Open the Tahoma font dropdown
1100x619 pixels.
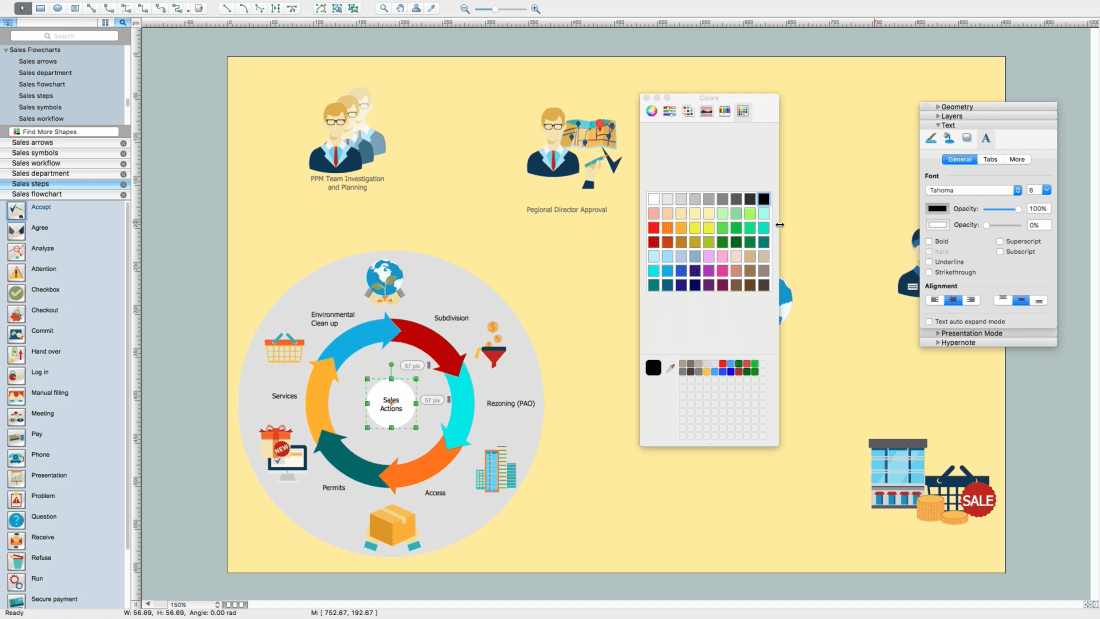[973, 190]
